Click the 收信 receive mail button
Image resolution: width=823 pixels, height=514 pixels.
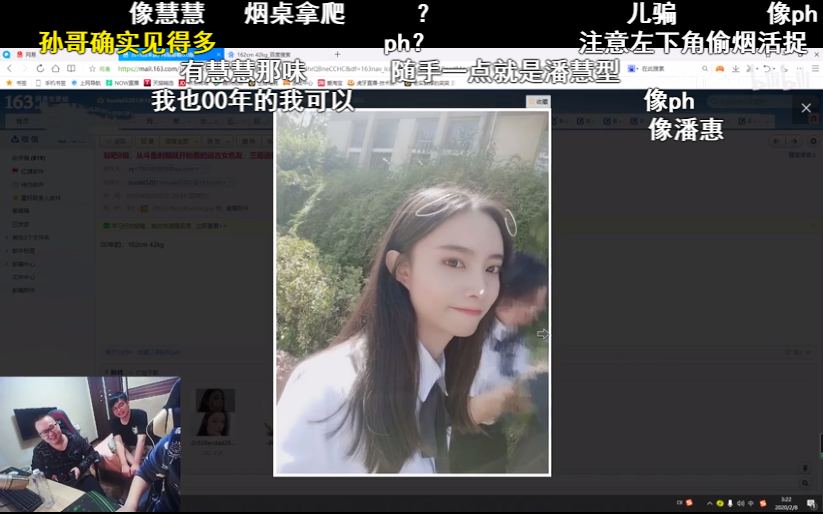point(25,139)
